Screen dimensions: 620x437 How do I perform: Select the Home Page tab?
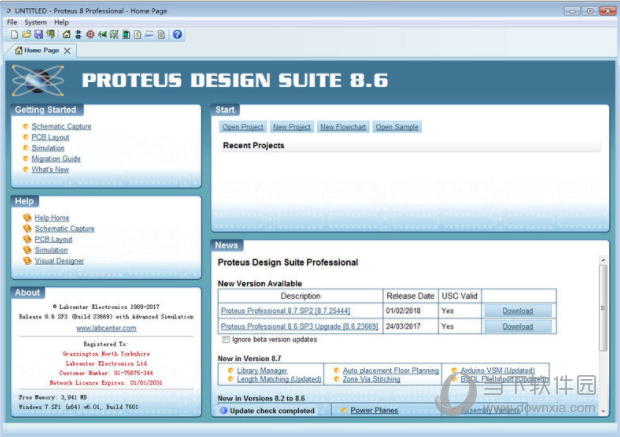point(40,51)
